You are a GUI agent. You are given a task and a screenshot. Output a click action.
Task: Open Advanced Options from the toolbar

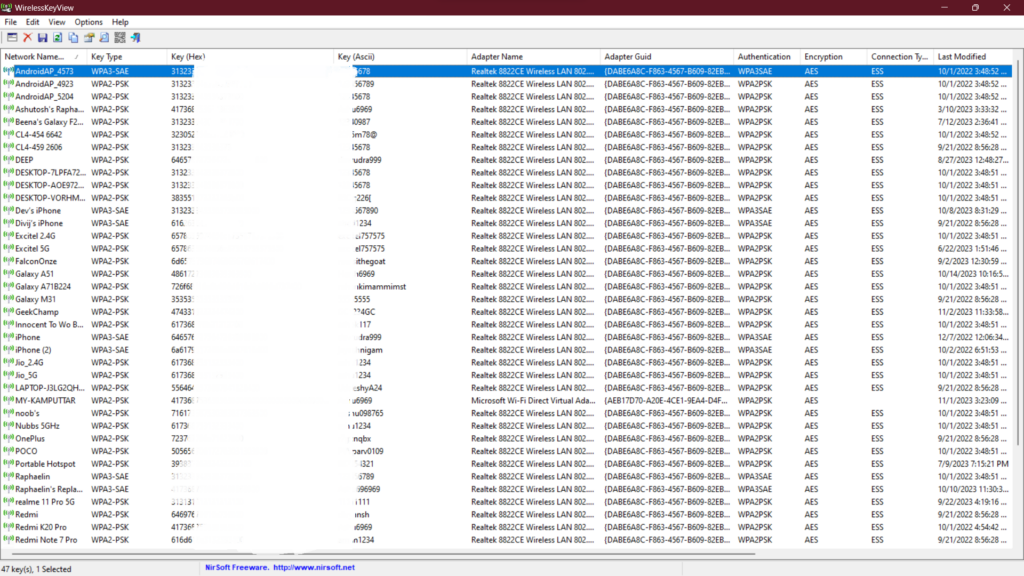(12, 37)
